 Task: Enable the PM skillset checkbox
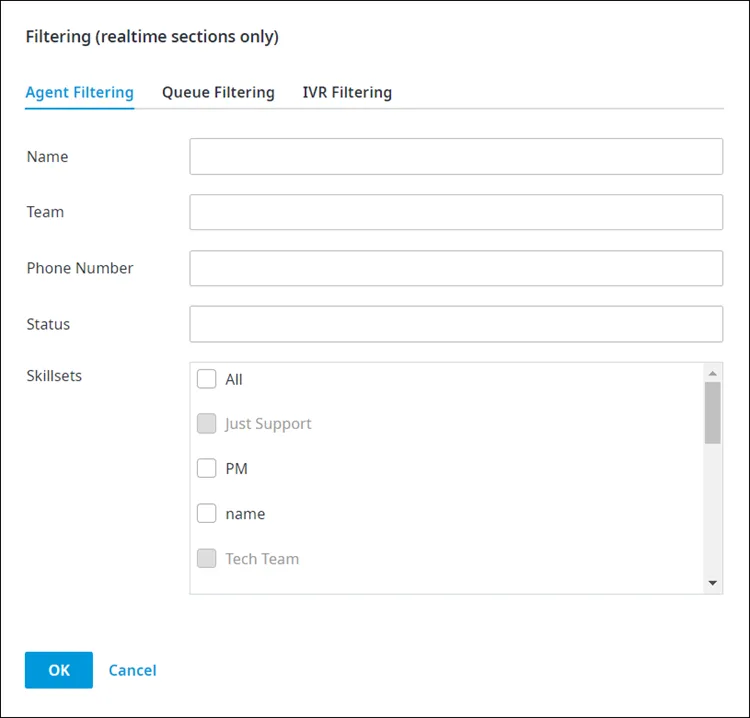[207, 468]
